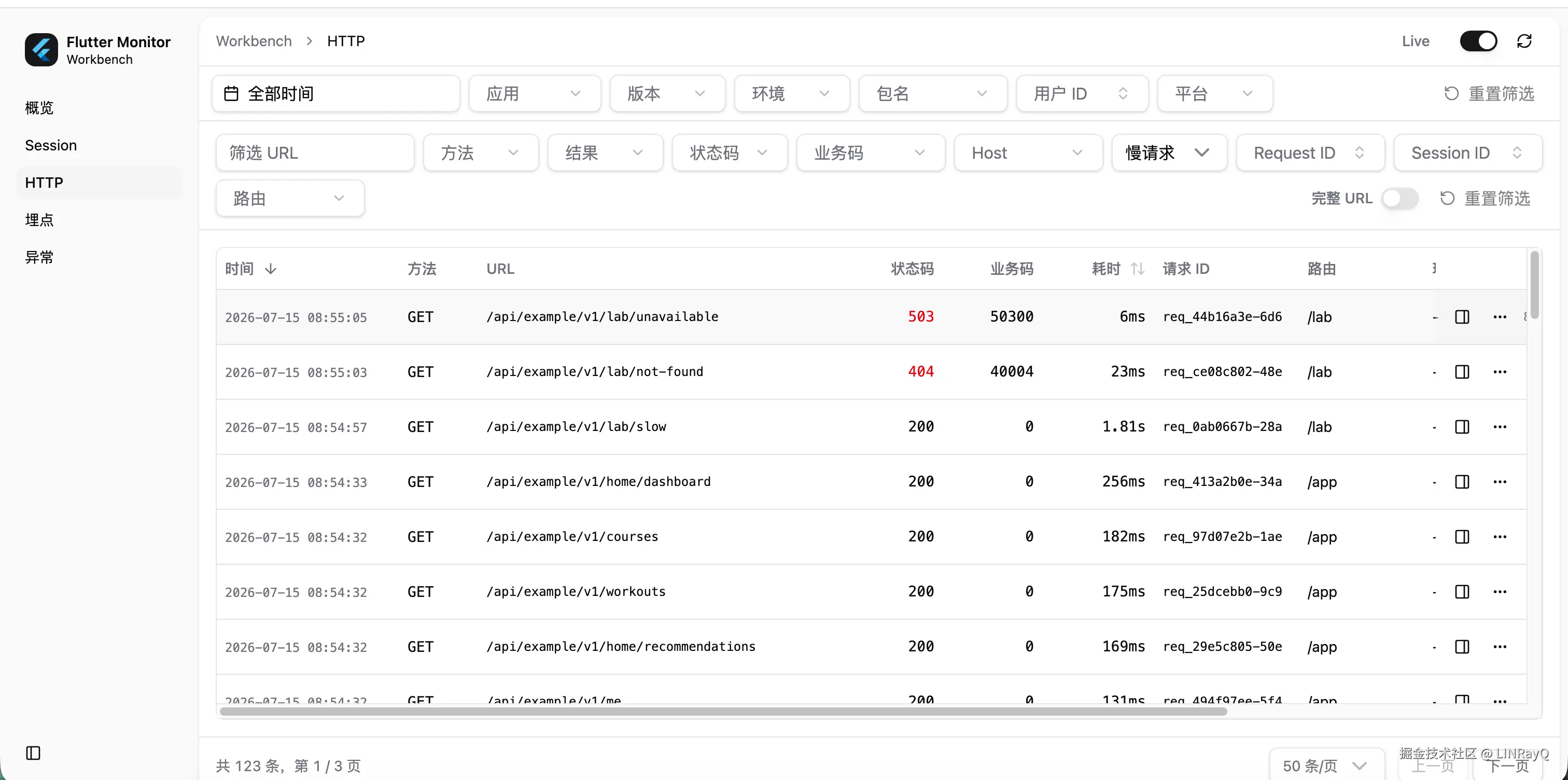Click timestamp 2026-07-15 08:54:33
This screenshot has height=780, width=1568.
pos(296,482)
